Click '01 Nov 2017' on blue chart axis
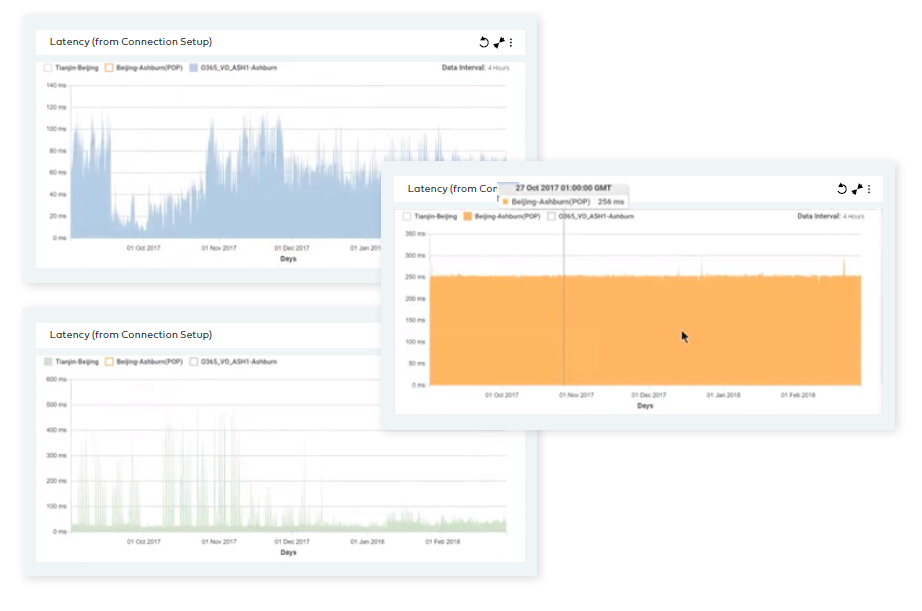 coord(219,248)
